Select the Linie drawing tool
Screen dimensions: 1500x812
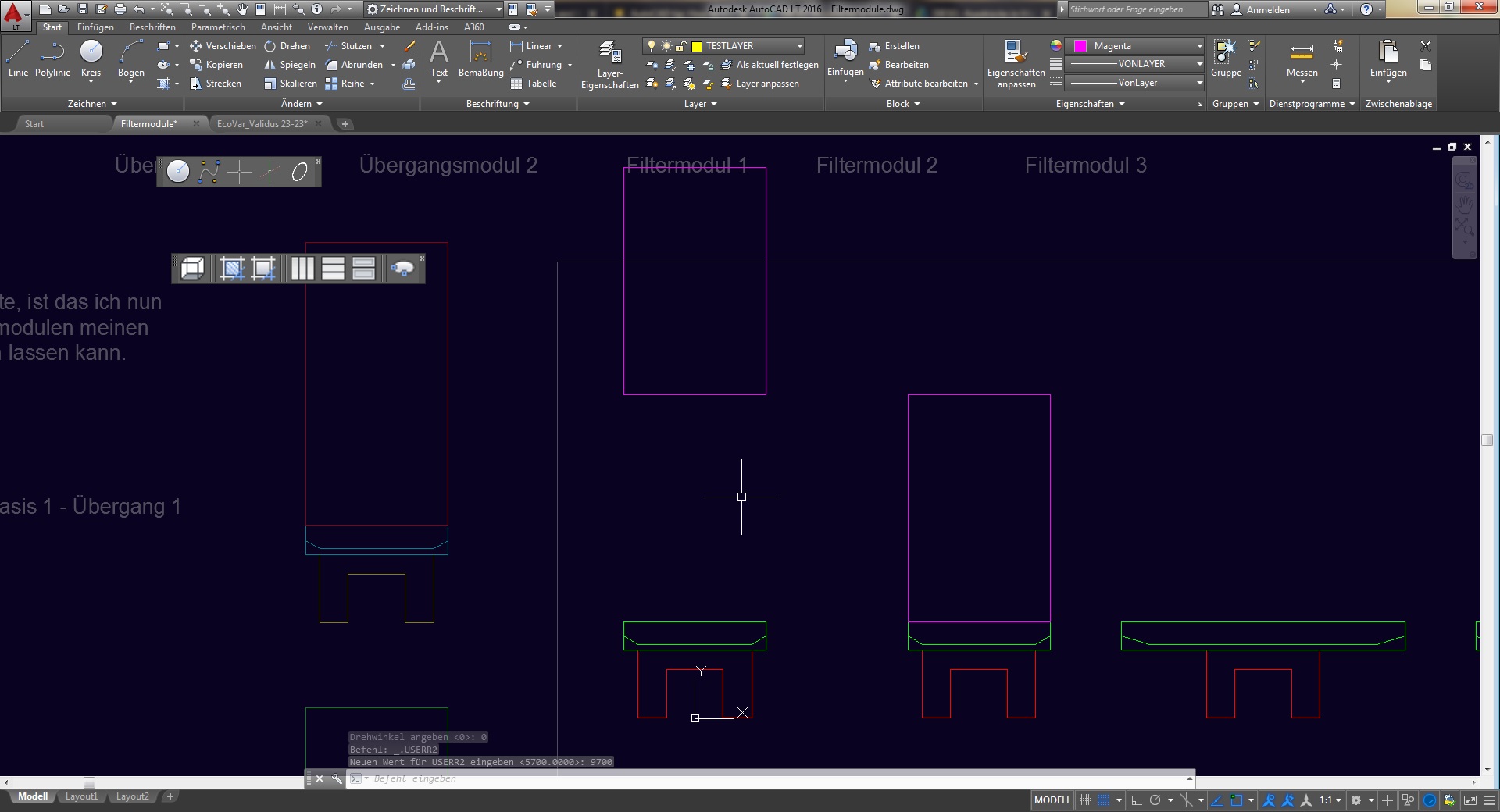[18, 59]
